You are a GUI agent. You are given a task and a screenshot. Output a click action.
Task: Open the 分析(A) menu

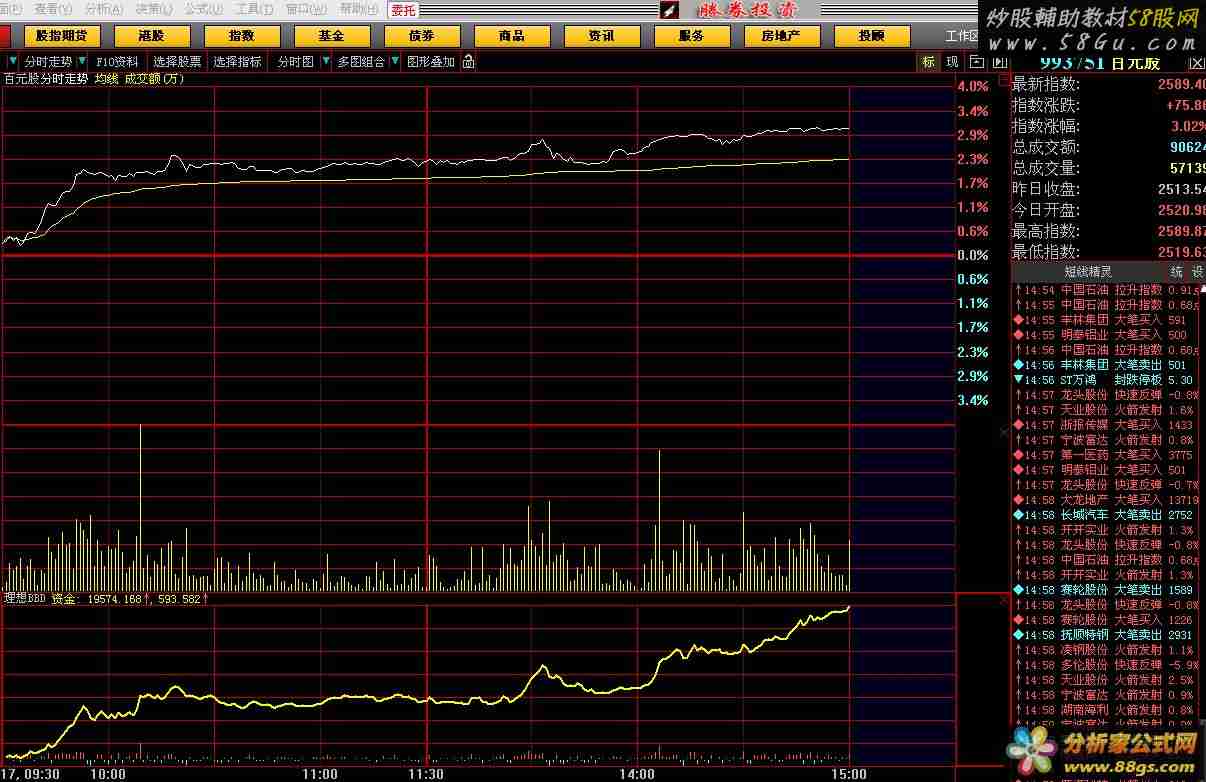click(x=104, y=9)
